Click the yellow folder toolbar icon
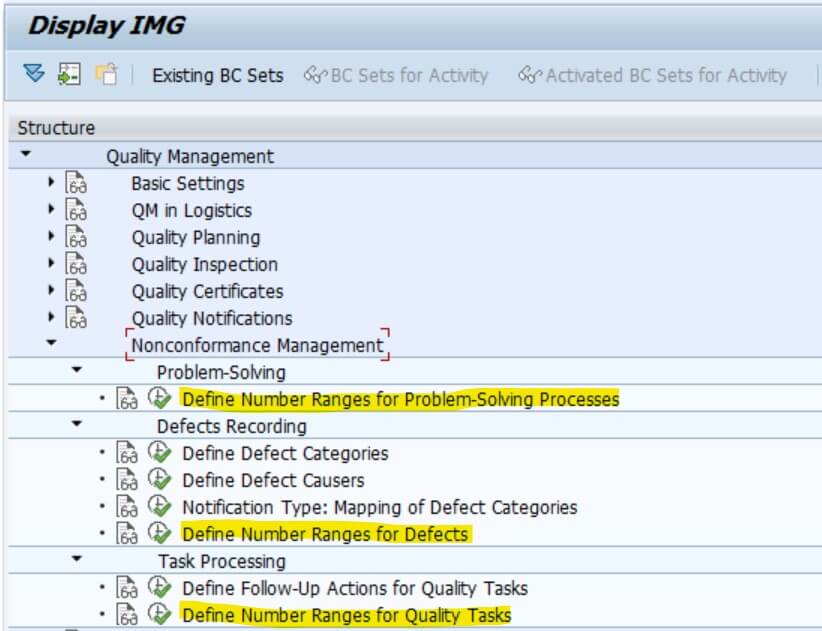Viewport: 822px width, 631px height. (106, 74)
